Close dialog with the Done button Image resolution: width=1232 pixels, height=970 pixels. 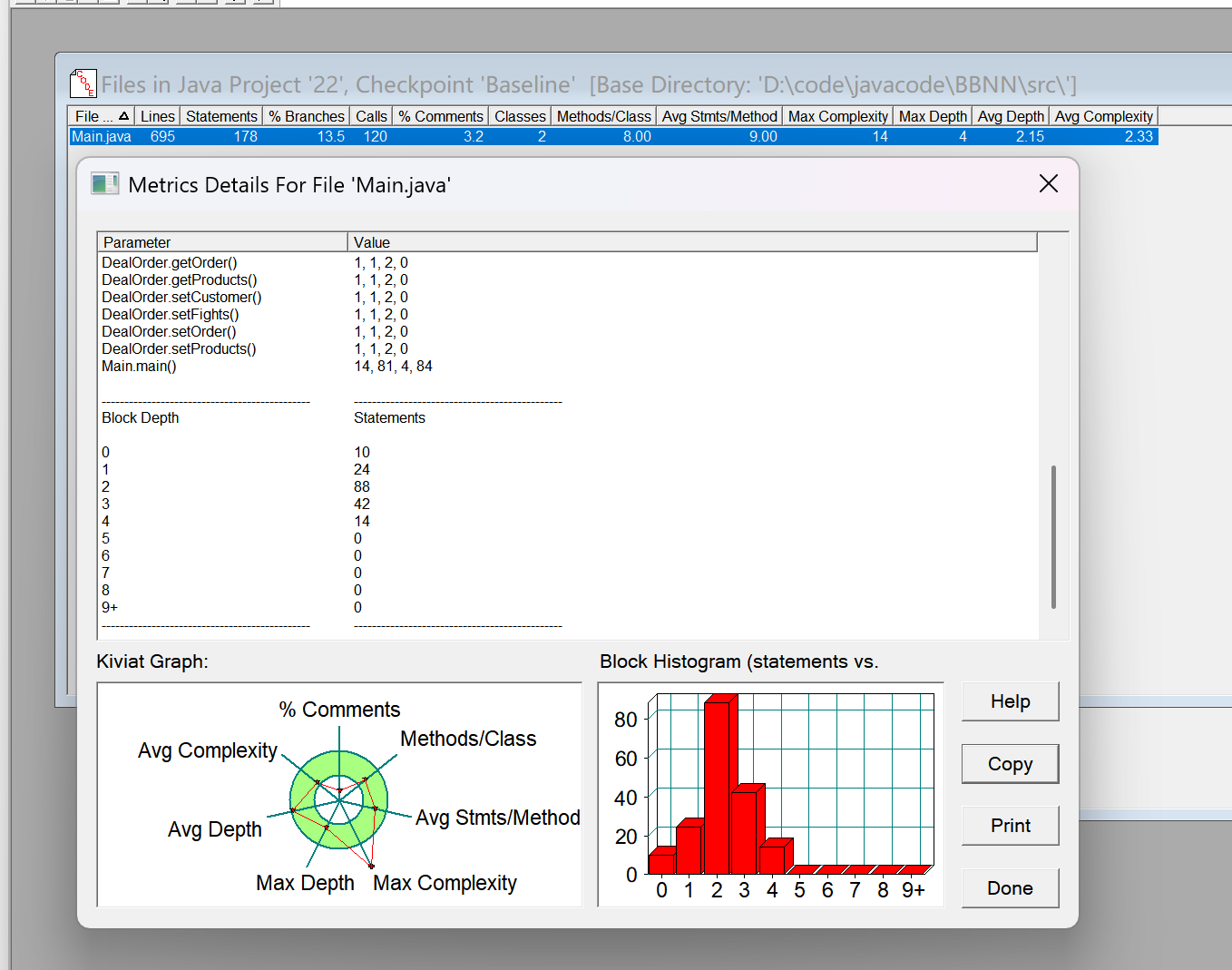pos(1010,888)
